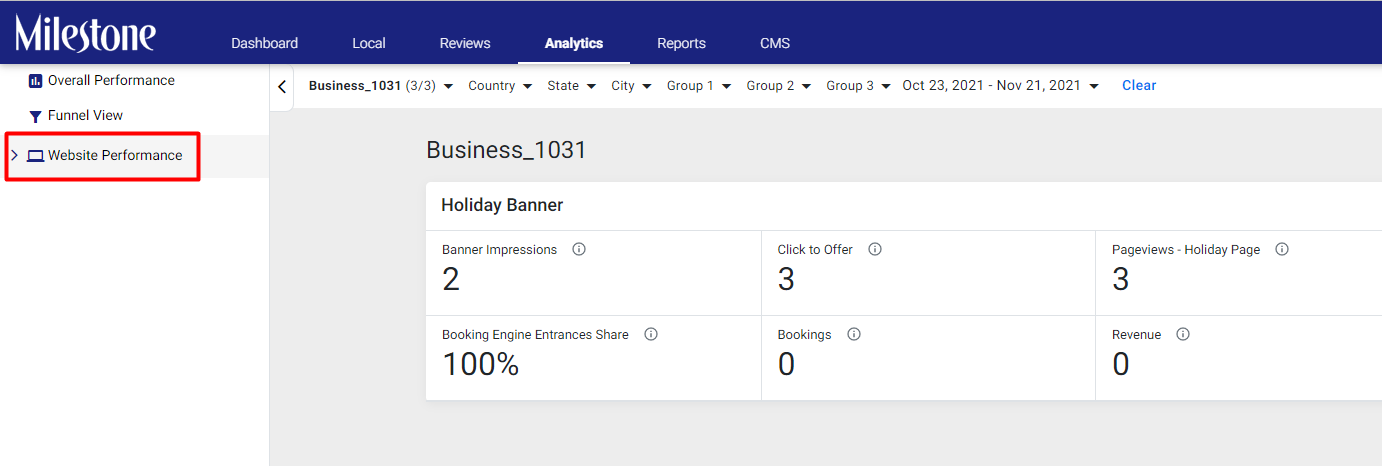Viewport: 1382px width, 466px height.
Task: Collapse the sidebar with the arrow
Action: pyautogui.click(x=282, y=87)
